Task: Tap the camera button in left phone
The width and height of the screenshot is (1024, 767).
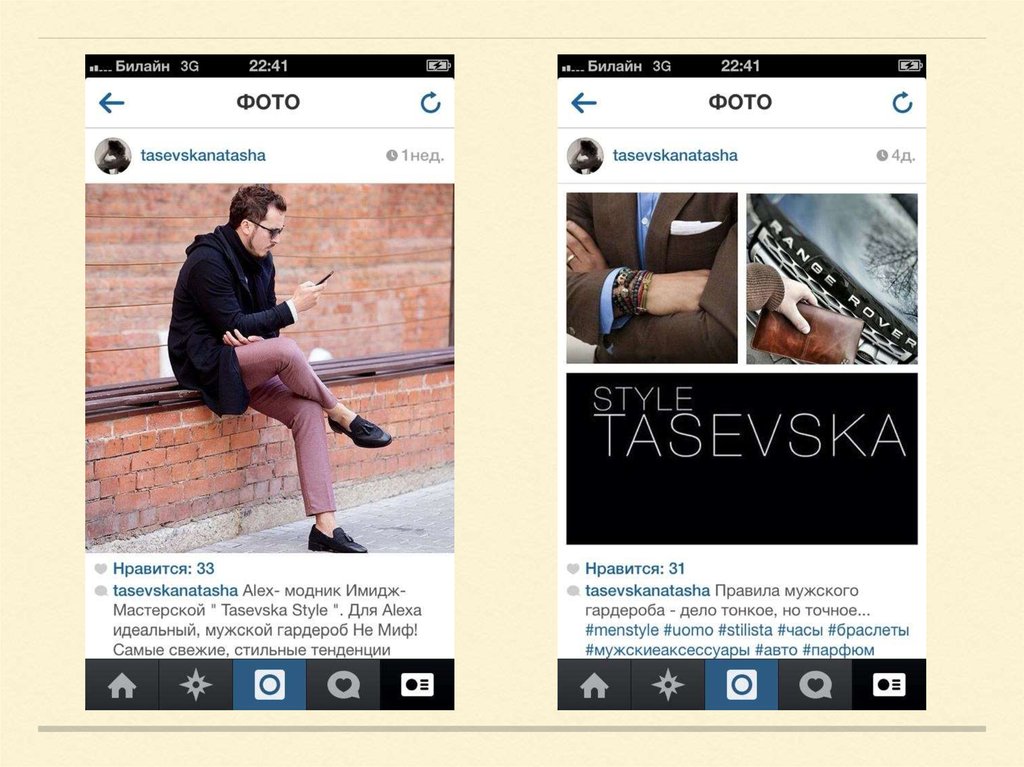Action: (269, 685)
